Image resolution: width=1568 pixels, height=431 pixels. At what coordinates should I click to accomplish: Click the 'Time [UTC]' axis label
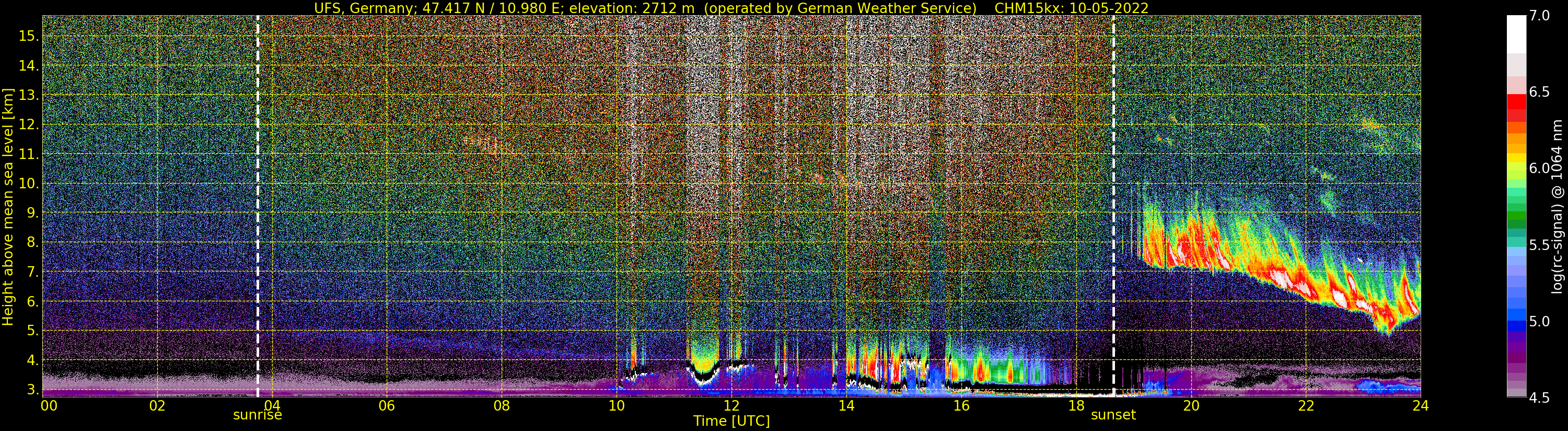click(x=731, y=421)
